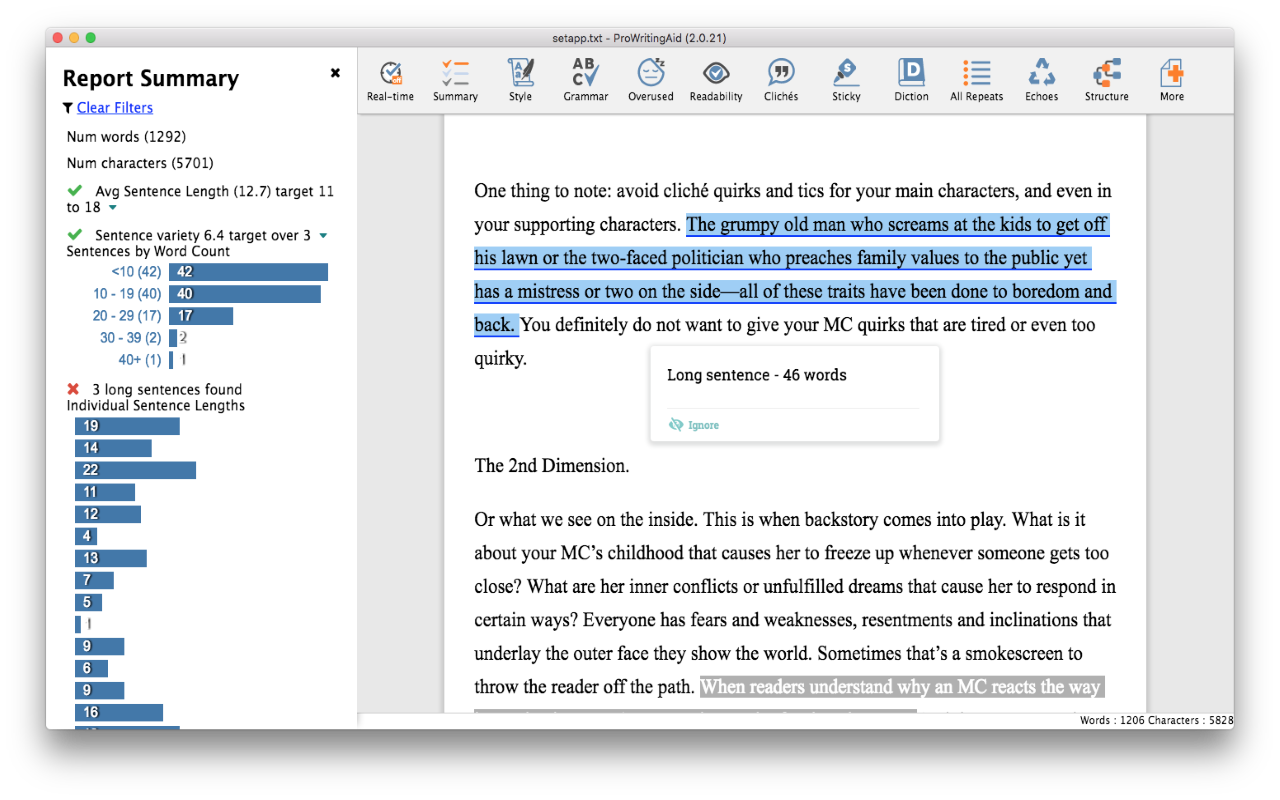Show More report options
Viewport: 1280px width, 800px height.
click(x=1171, y=80)
